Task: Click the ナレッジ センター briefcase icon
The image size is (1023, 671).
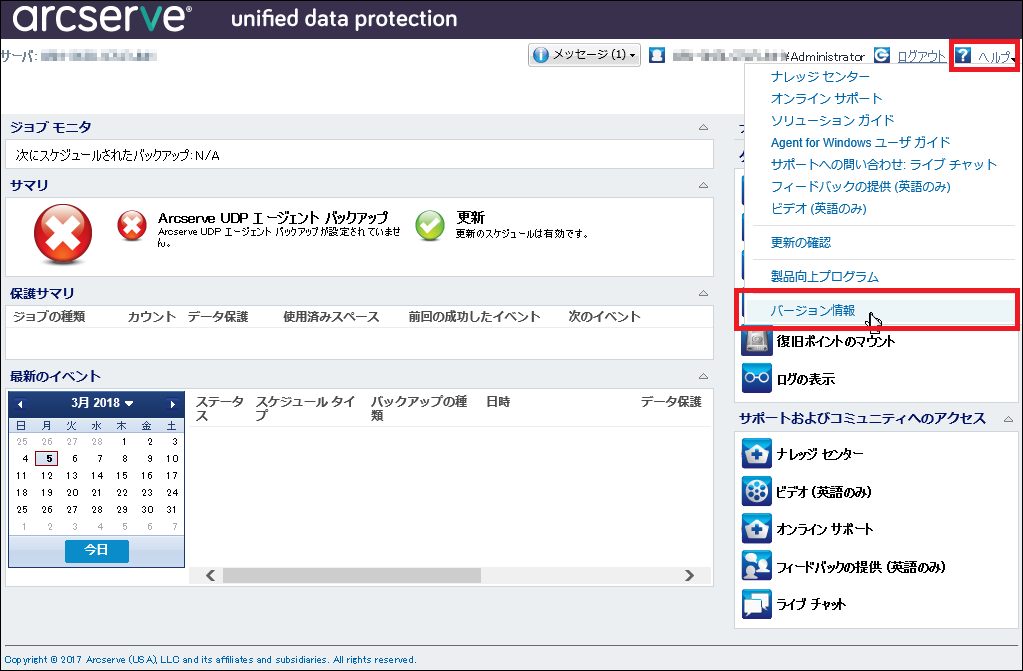Action: pos(756,454)
